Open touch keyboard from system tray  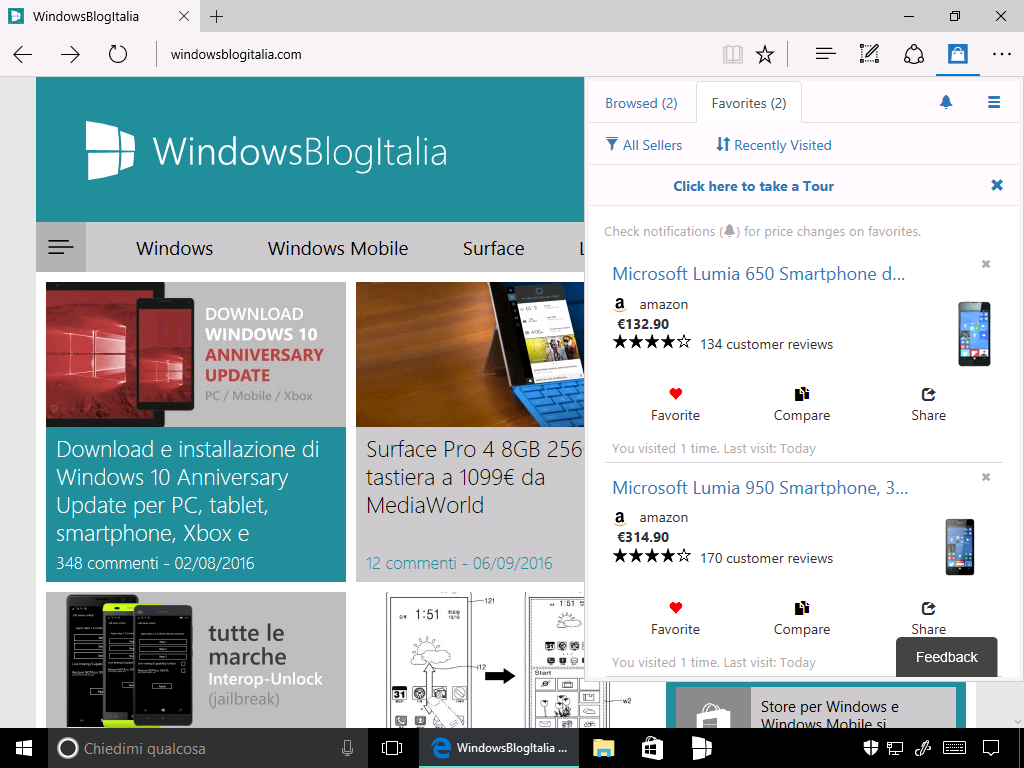955,748
